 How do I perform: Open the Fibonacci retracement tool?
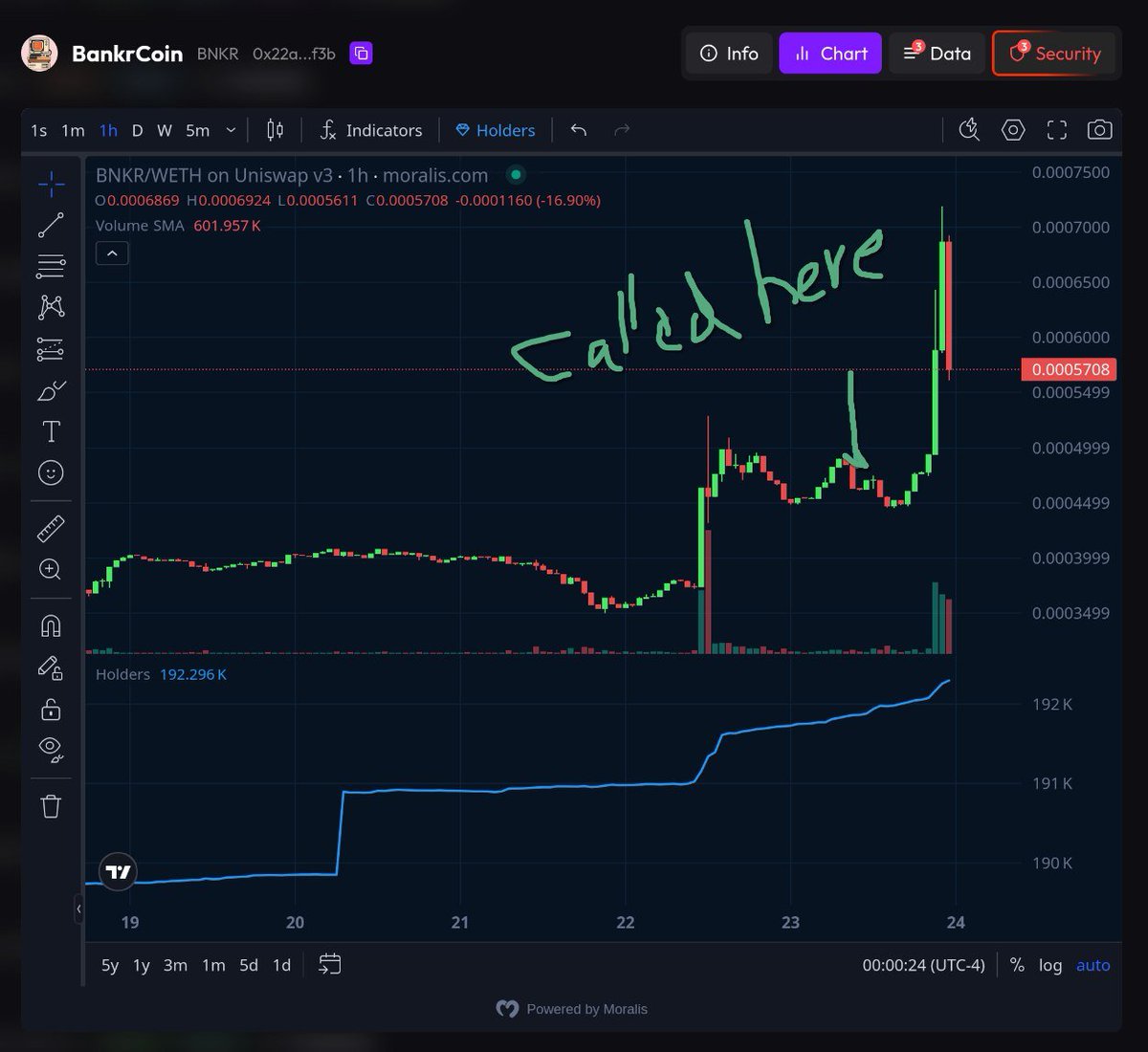pos(51,266)
